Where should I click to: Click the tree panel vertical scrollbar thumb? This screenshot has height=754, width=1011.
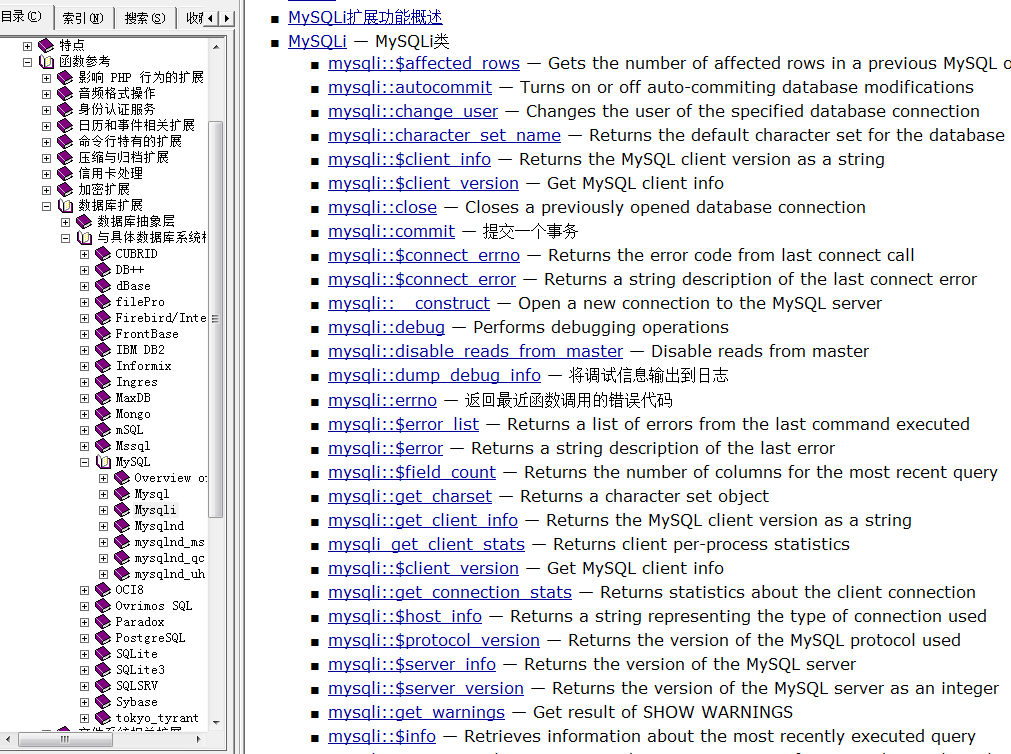click(216, 319)
